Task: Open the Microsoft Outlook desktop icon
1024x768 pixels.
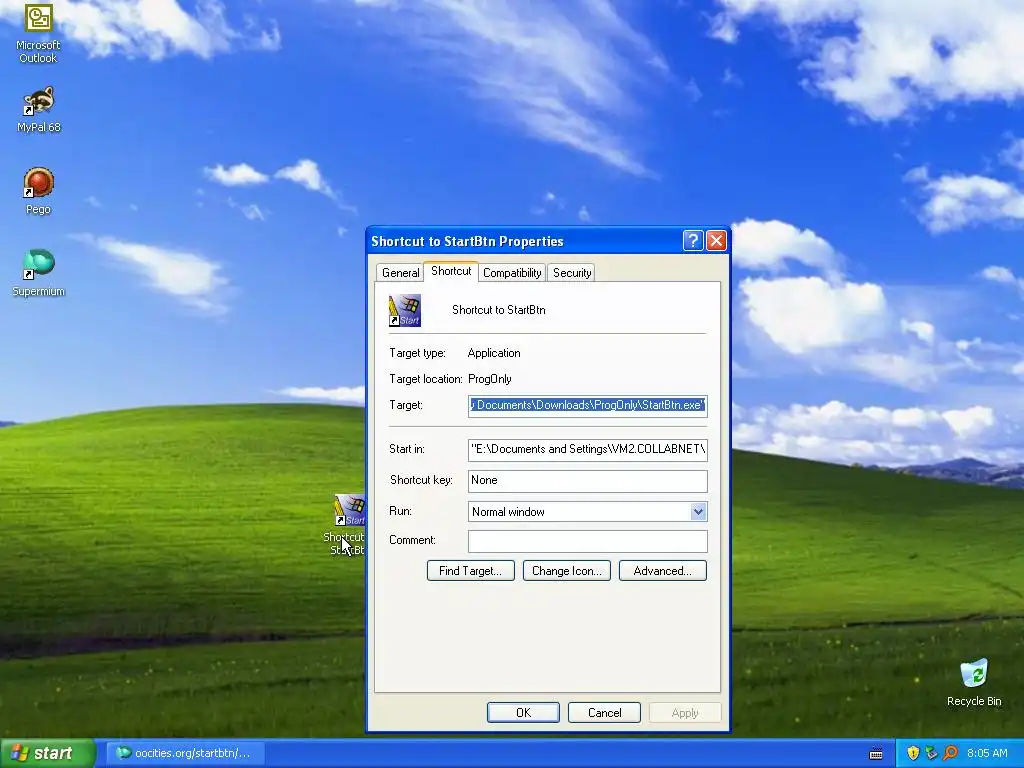Action: click(x=38, y=33)
